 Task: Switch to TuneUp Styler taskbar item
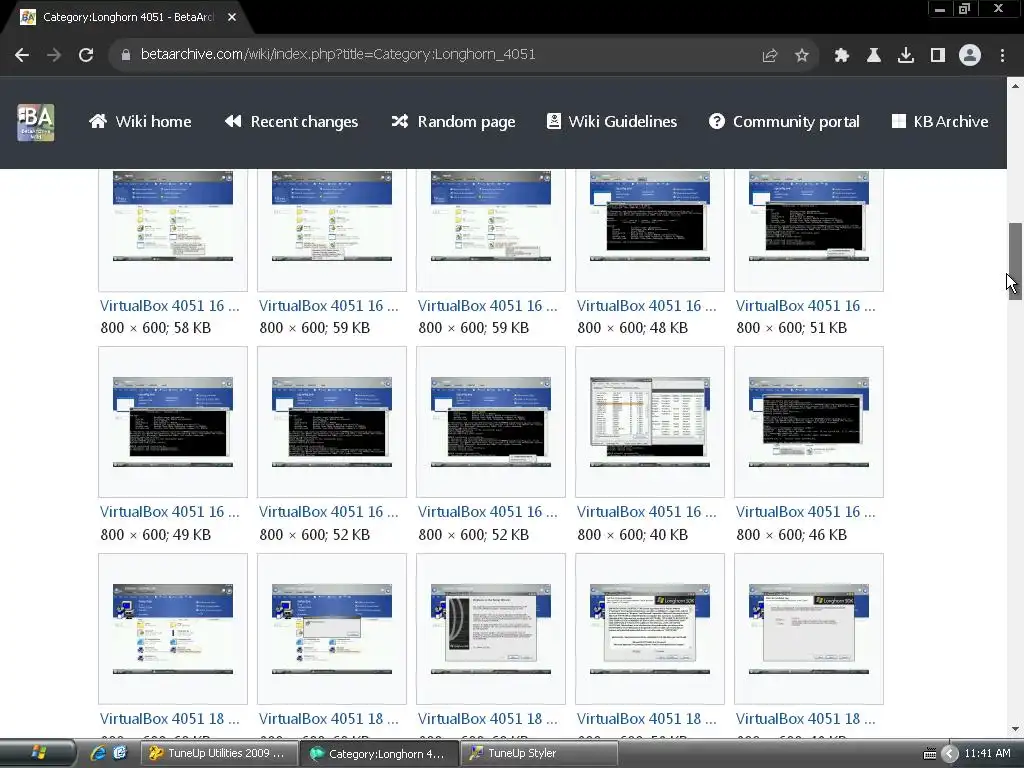pyautogui.click(x=539, y=753)
